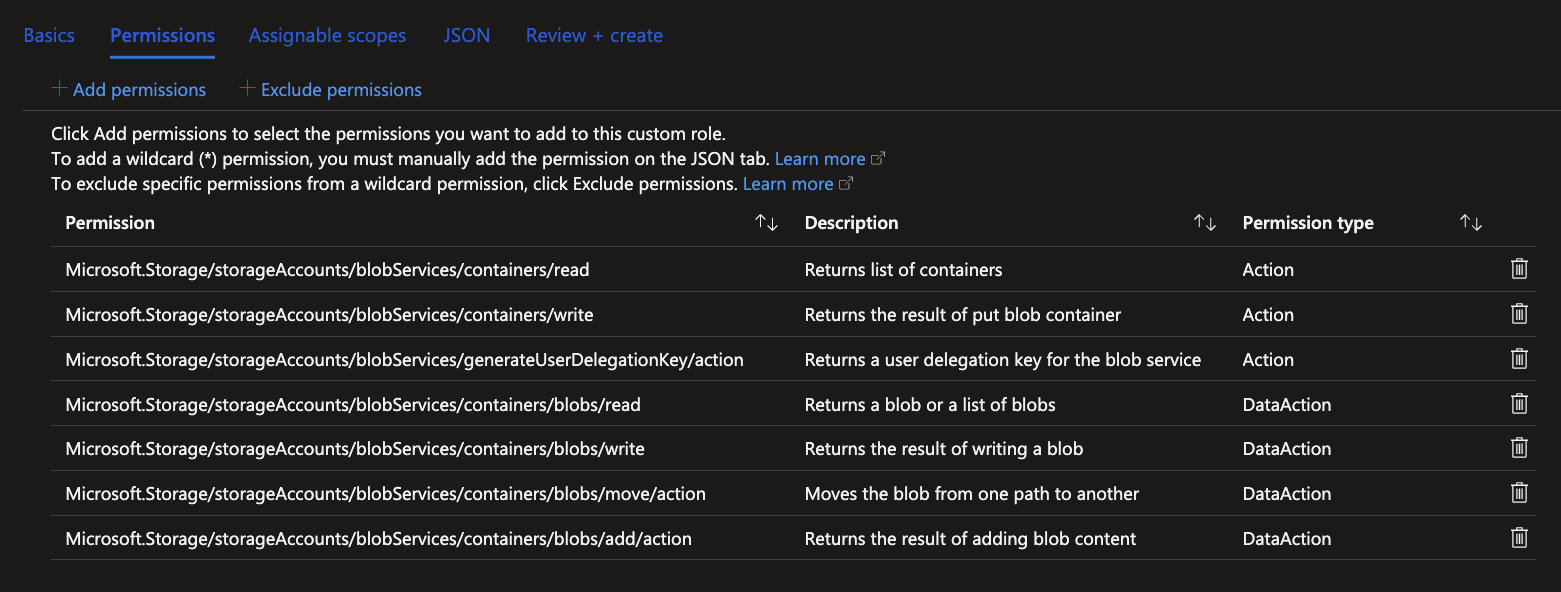Open the Assignable scopes tab
This screenshot has height=592, width=1561.
point(327,35)
